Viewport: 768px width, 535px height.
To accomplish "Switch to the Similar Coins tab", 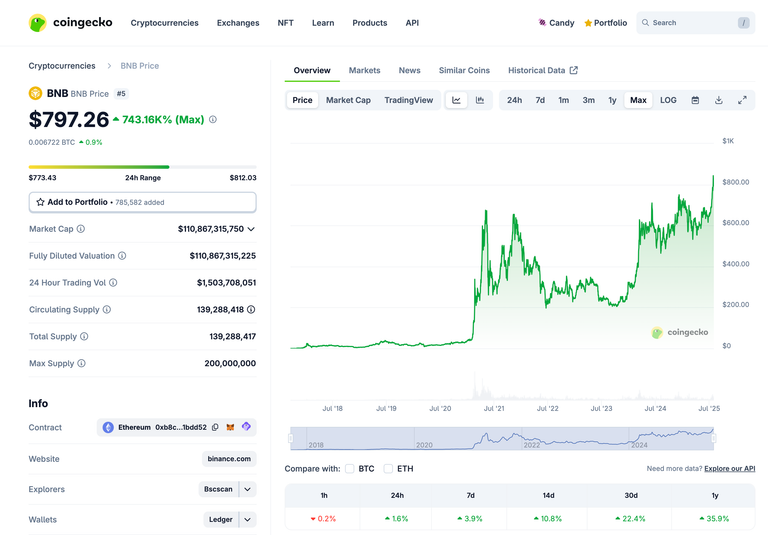I will click(464, 70).
